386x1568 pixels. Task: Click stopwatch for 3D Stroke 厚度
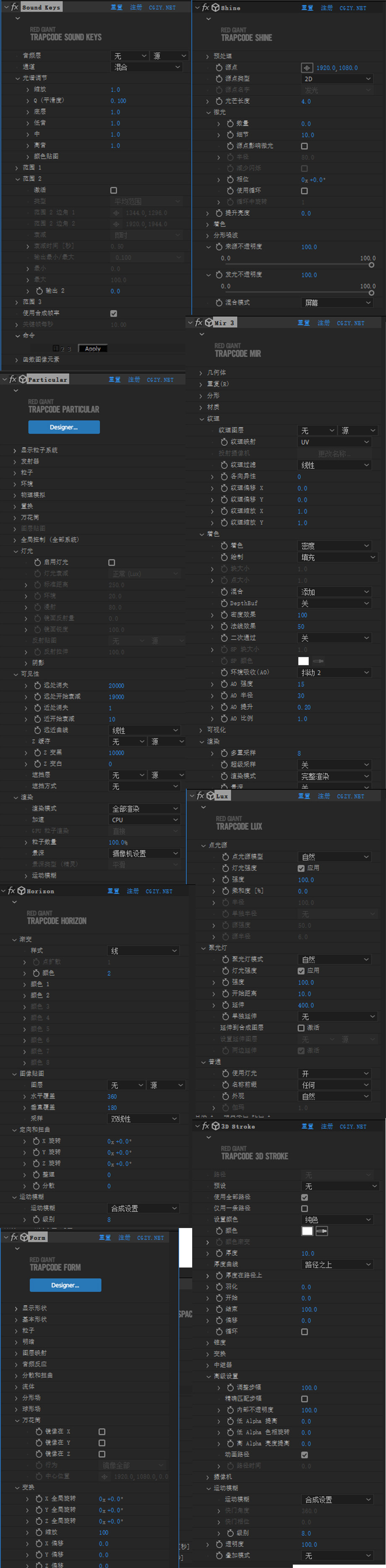click(x=219, y=1253)
